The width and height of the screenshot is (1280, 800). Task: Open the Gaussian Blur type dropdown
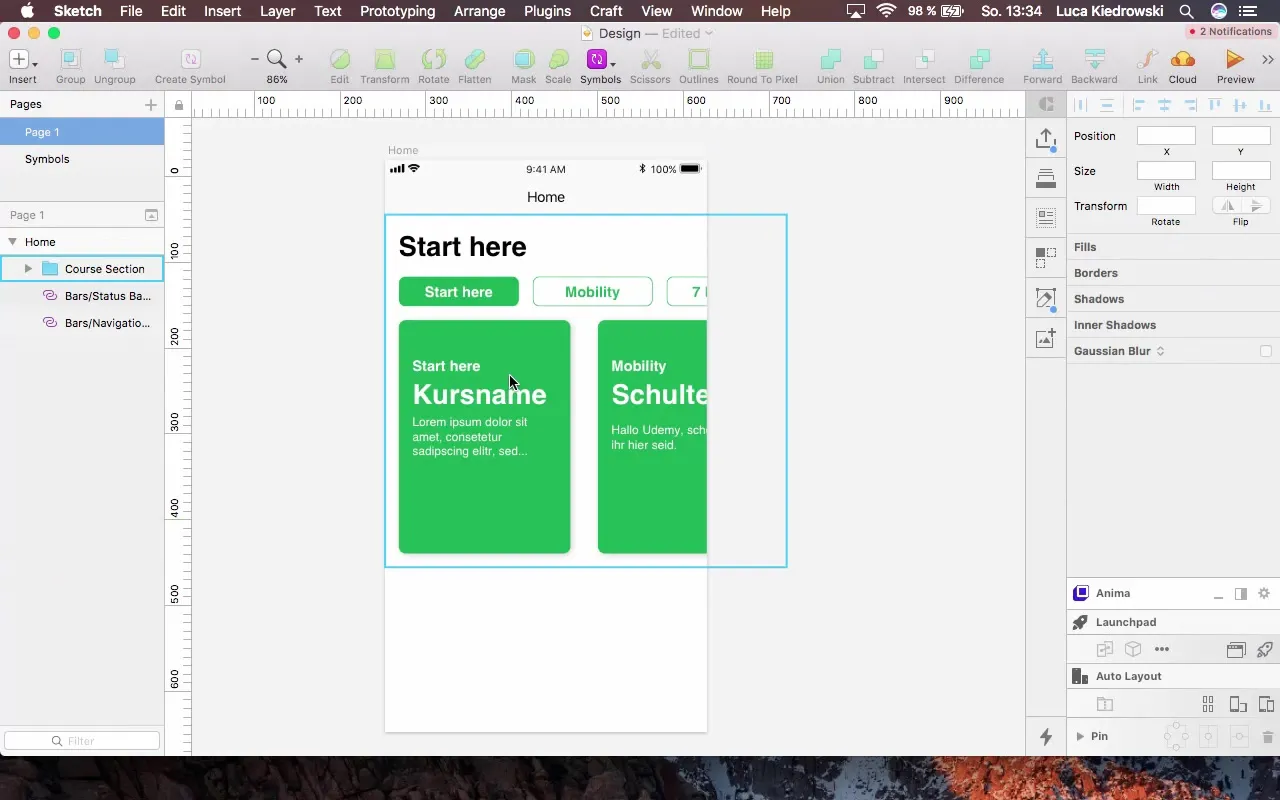coord(1160,351)
